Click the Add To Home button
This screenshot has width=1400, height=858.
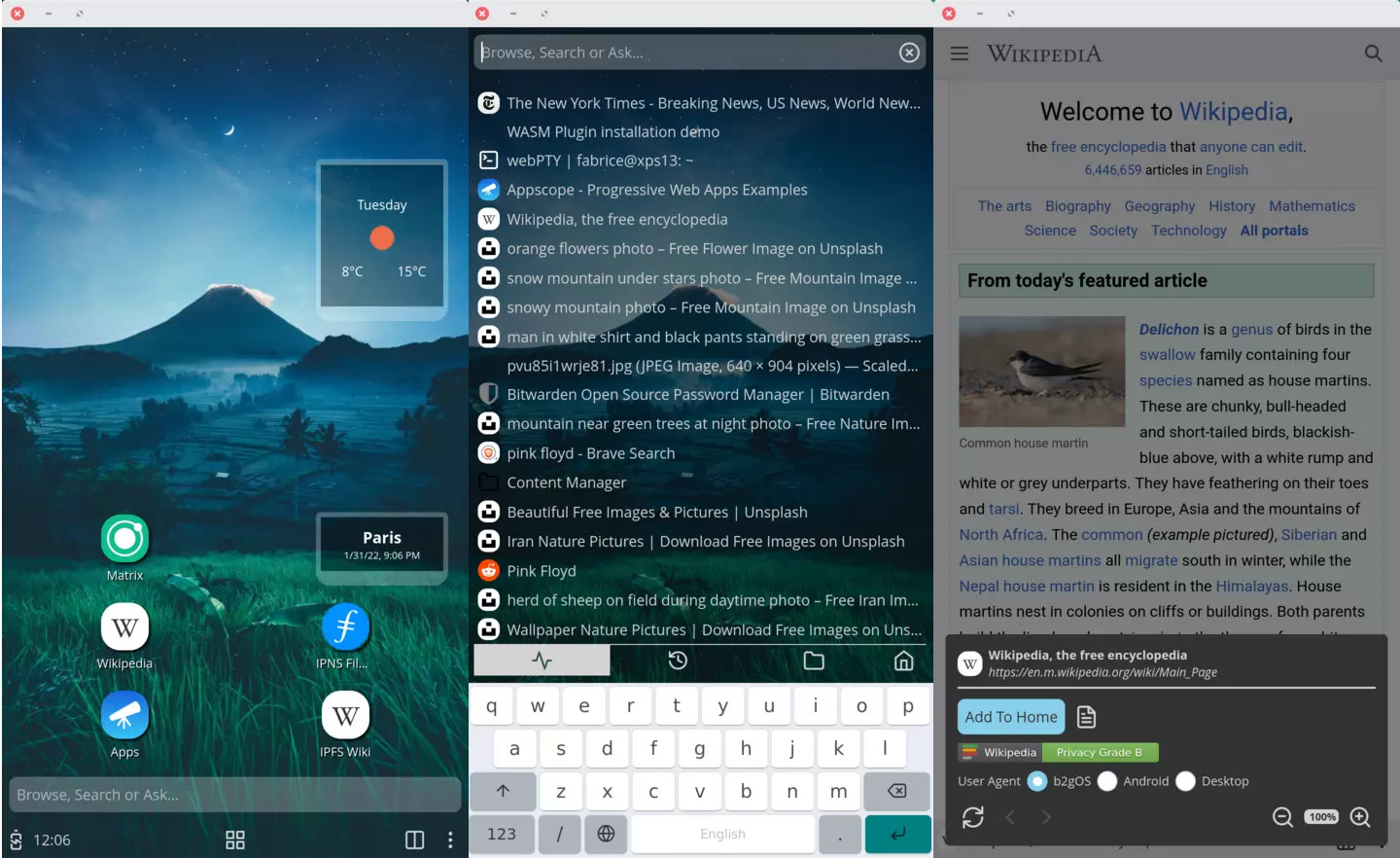[x=1011, y=717]
